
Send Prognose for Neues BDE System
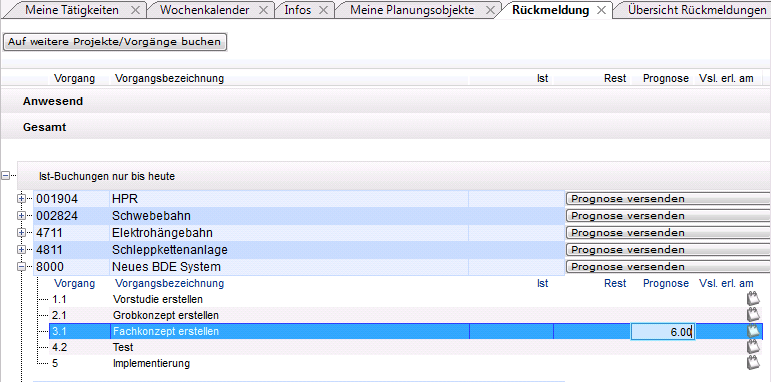[669, 266]
